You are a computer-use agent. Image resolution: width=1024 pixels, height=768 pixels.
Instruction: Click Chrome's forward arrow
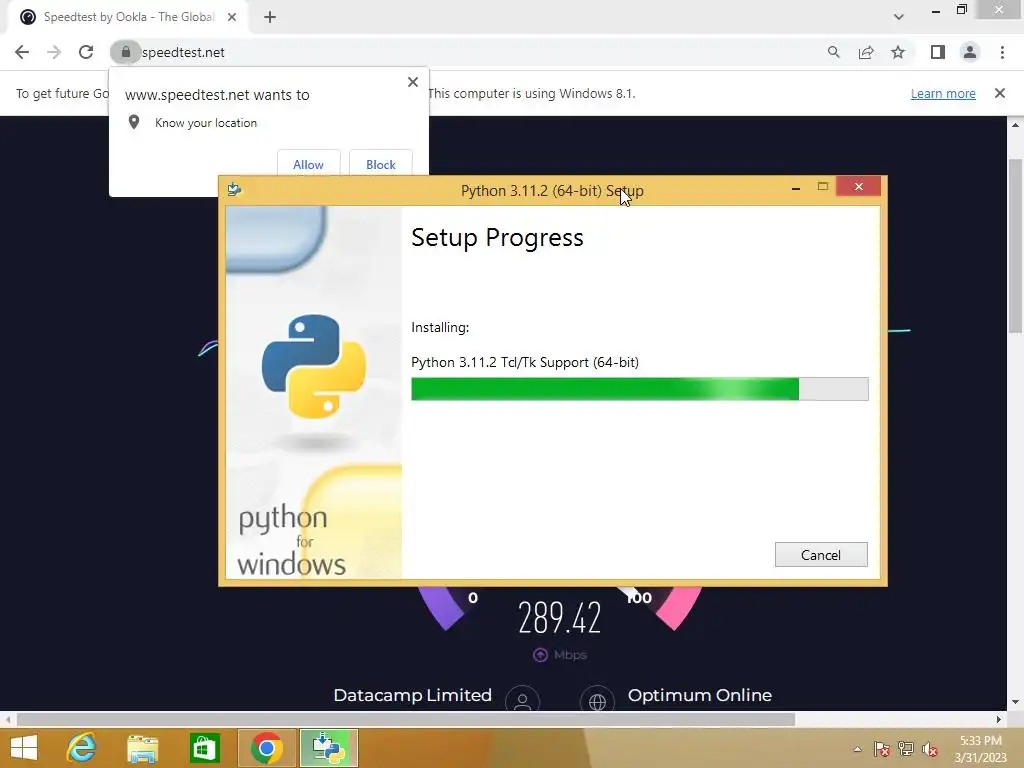[54, 52]
